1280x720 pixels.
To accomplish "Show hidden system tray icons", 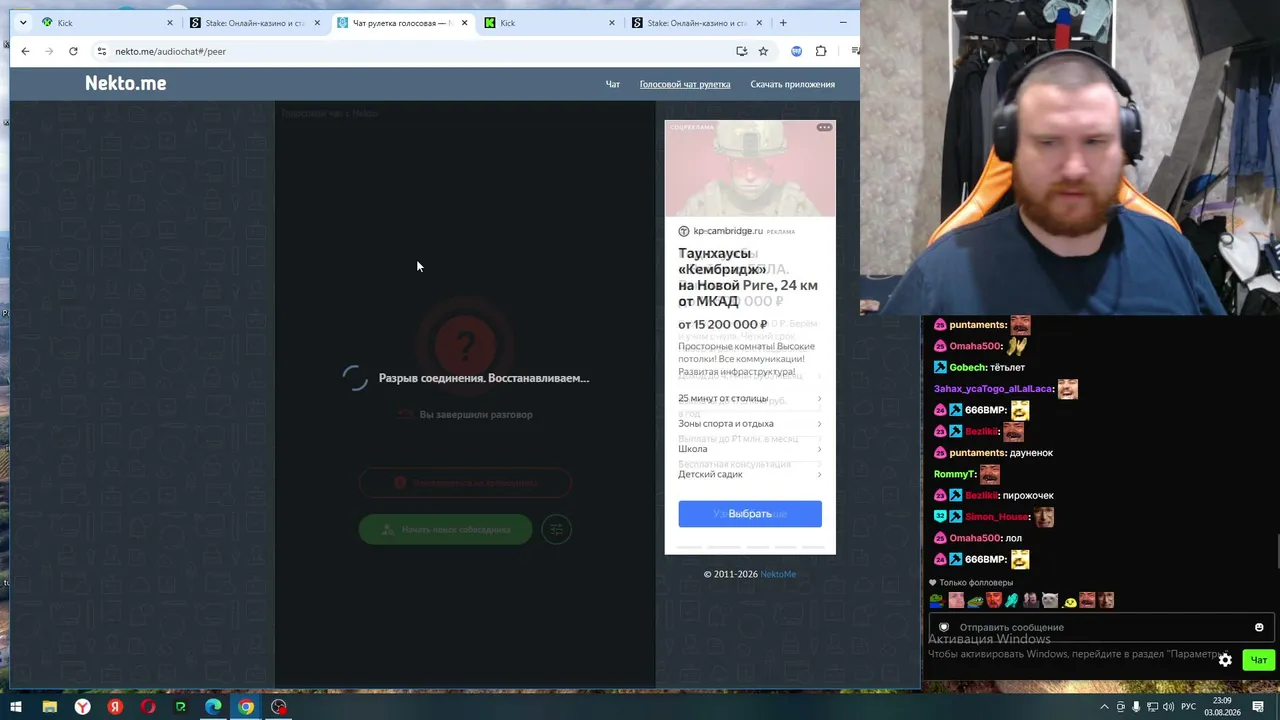I will (1104, 707).
